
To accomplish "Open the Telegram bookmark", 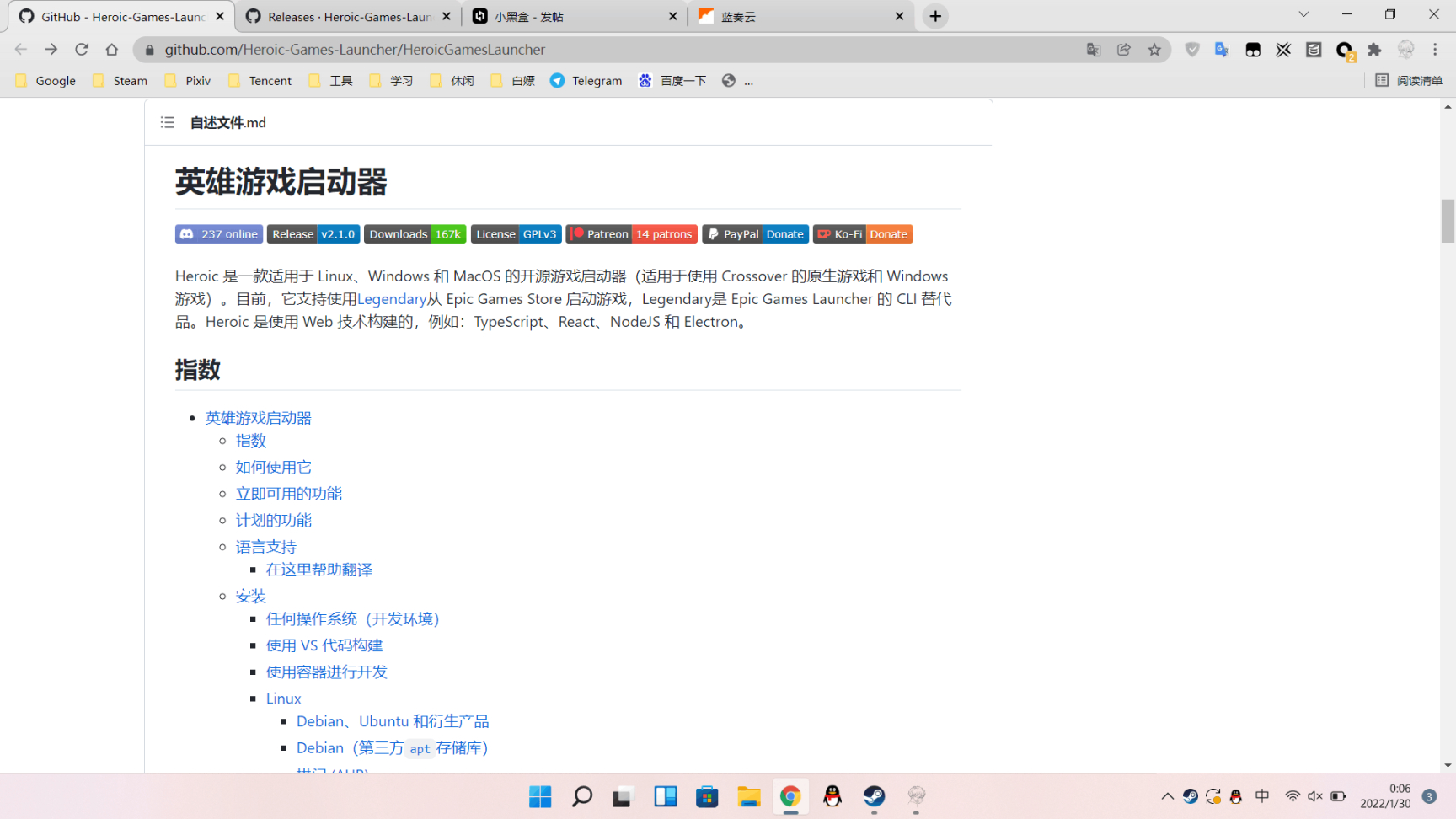I will 586,80.
